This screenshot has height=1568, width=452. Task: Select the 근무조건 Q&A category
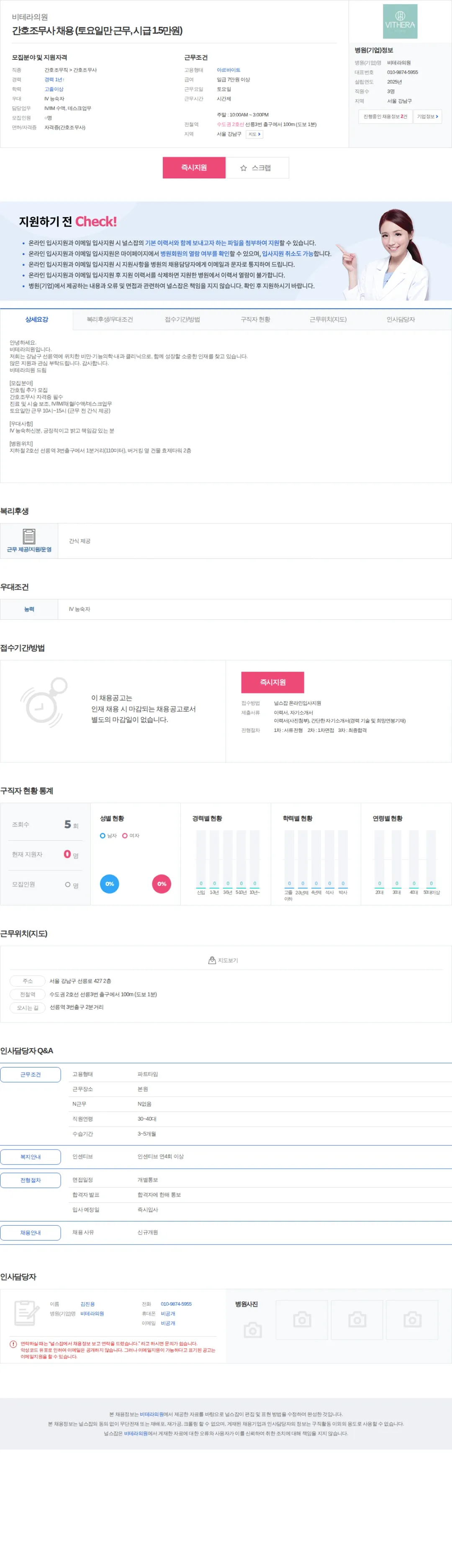[31, 1074]
